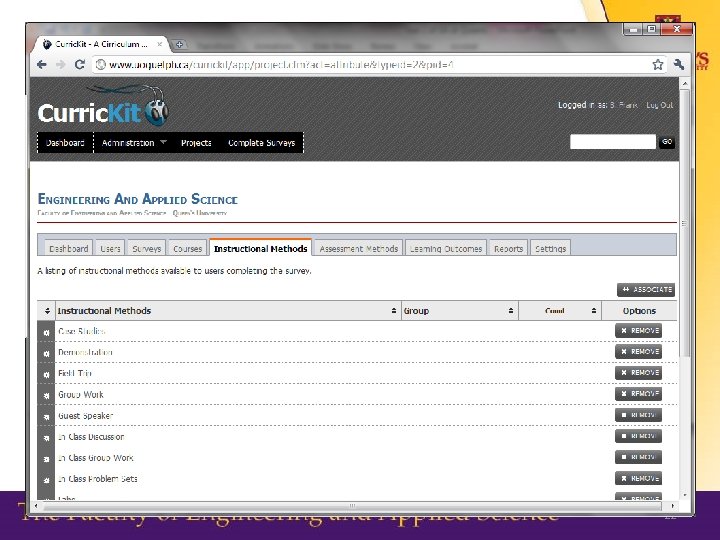Image resolution: width=720 pixels, height=540 pixels.
Task: Click the drag handle icon for Guest Speaker
Action: coord(46,416)
